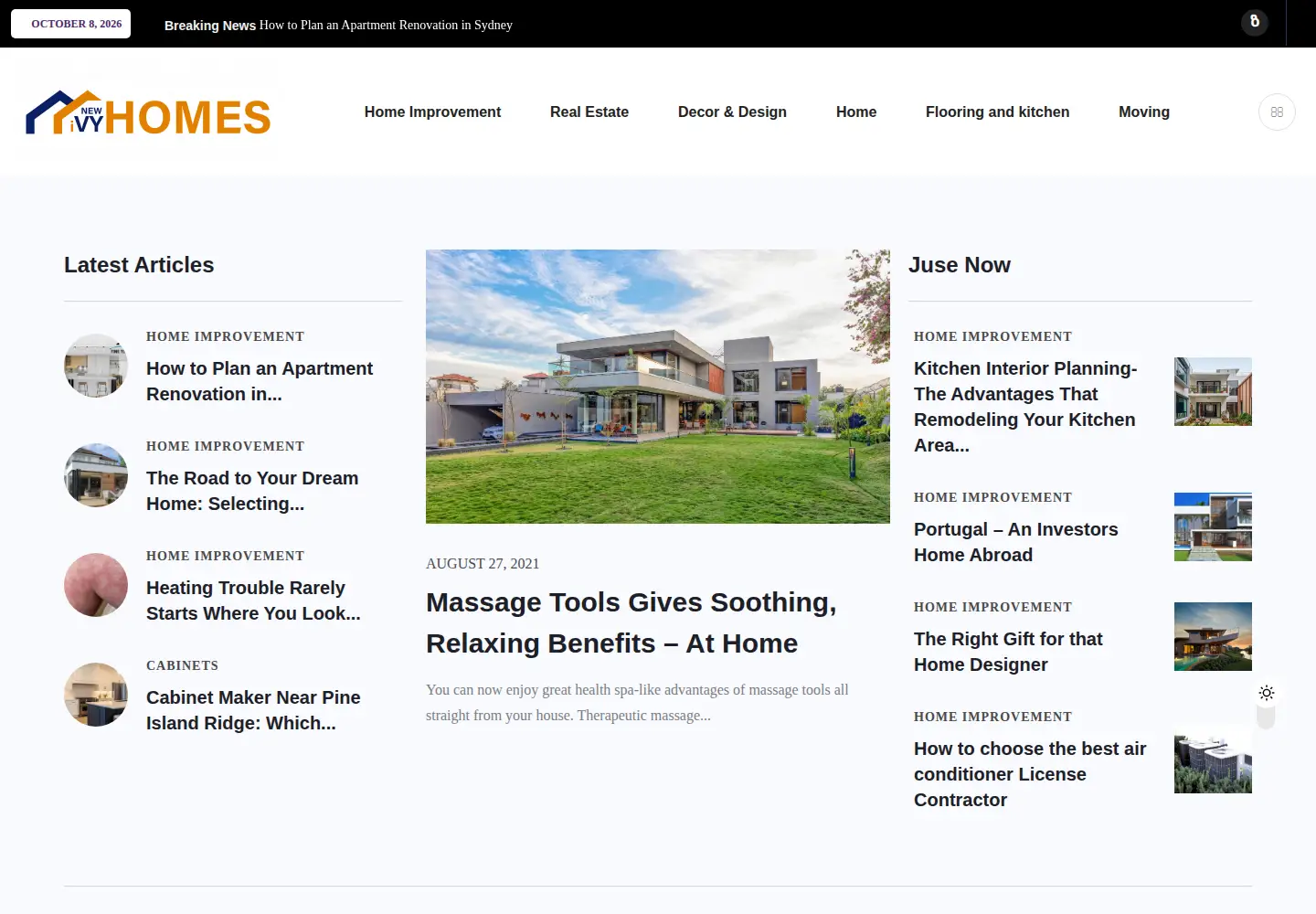Screen dimensions: 1316x914
Task: Open 'Portugal – An Investors Home Abroad' article
Action: (x=1016, y=542)
